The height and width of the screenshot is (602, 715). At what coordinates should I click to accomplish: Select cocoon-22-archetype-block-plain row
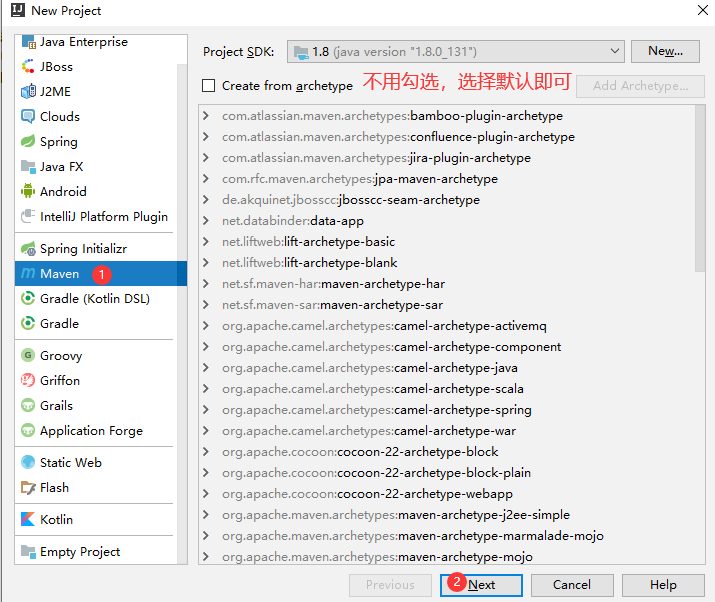pos(447,472)
